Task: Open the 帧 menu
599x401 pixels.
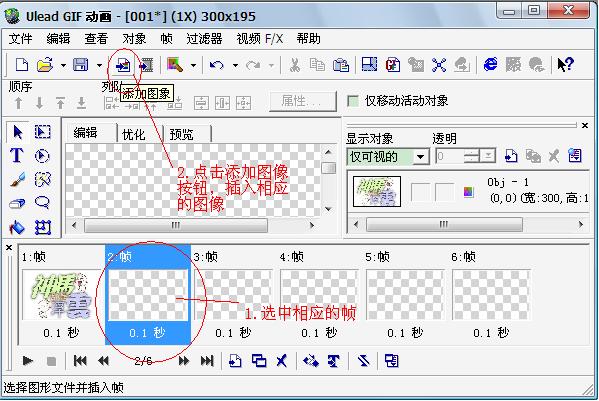Action: click(x=166, y=39)
